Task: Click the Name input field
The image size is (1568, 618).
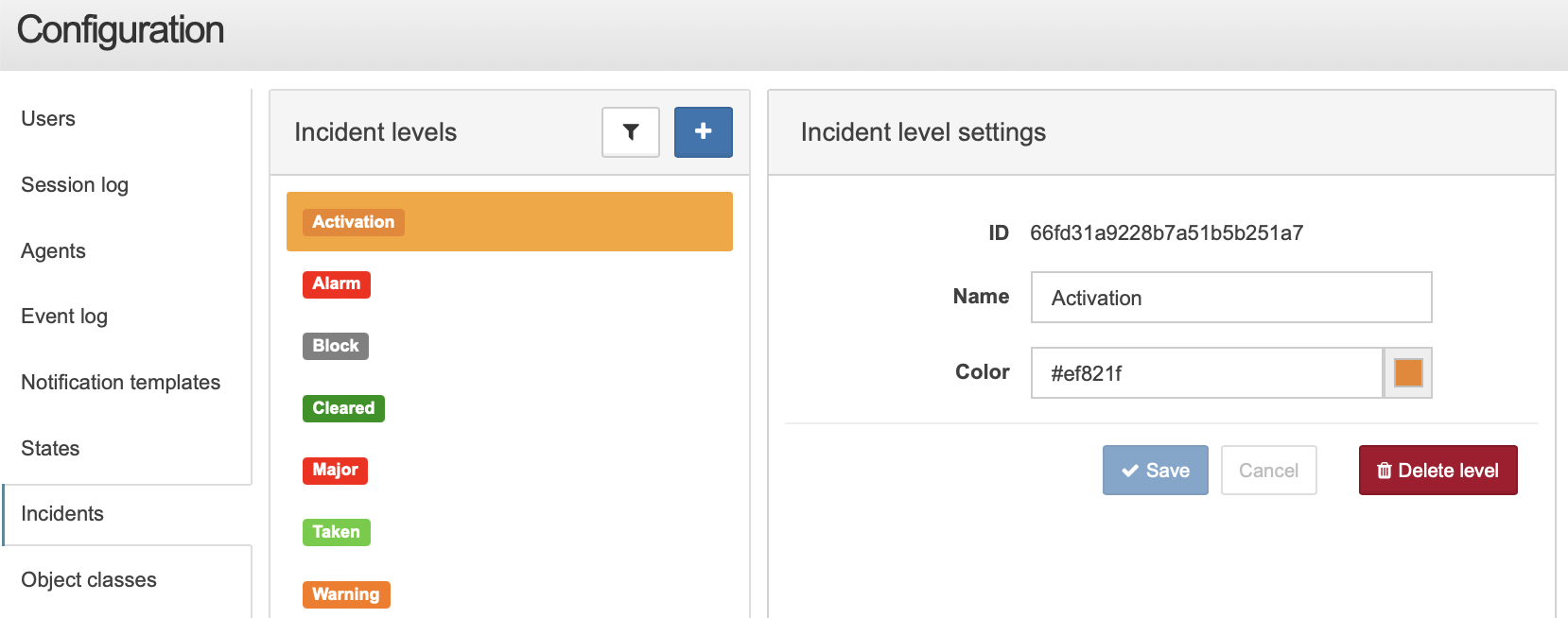Action: point(1231,298)
